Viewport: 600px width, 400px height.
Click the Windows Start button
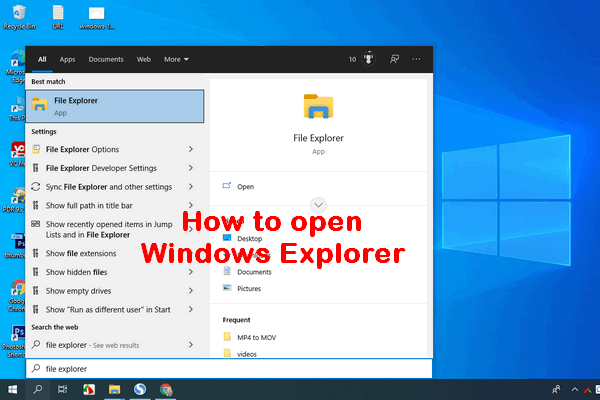tap(12, 390)
